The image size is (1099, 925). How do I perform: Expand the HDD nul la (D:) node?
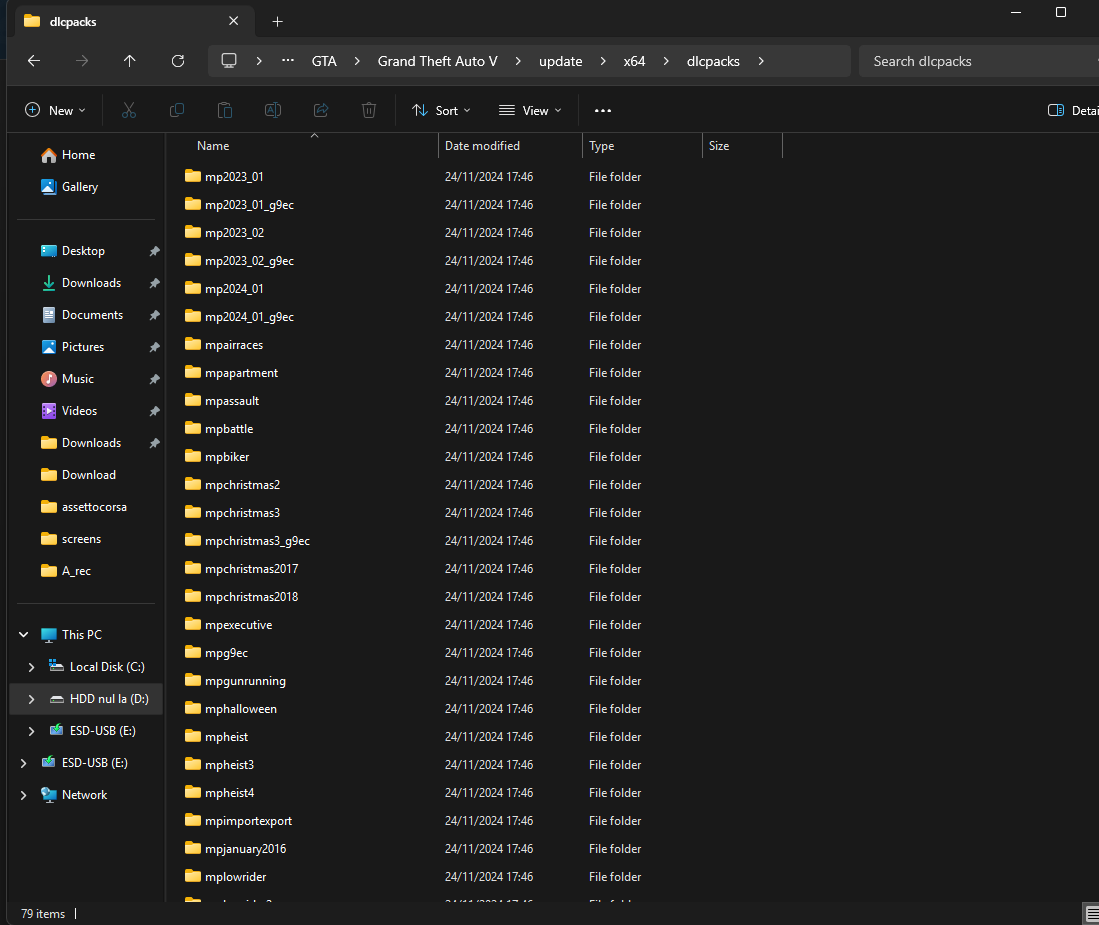[32, 699]
